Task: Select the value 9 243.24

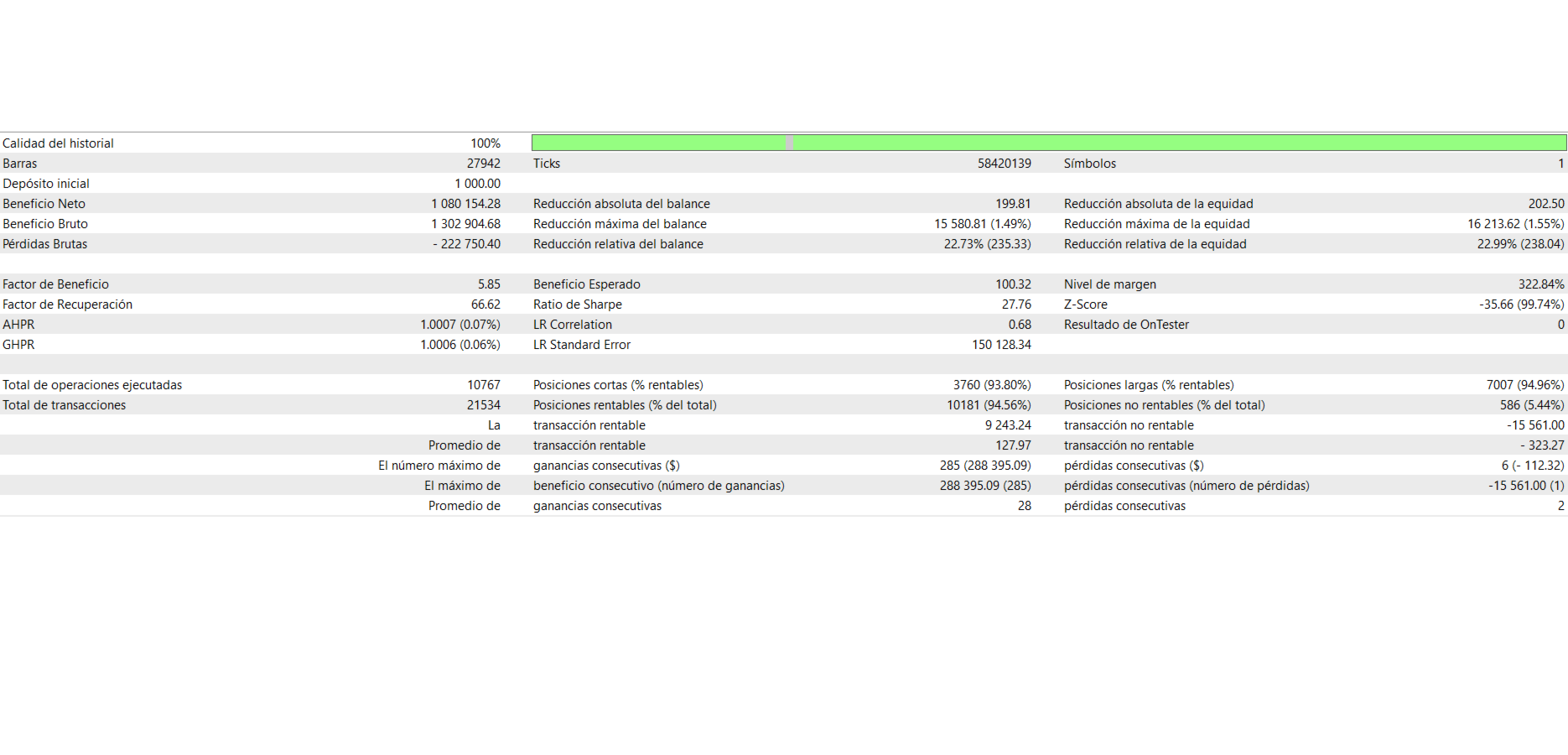Action: 1008,425
